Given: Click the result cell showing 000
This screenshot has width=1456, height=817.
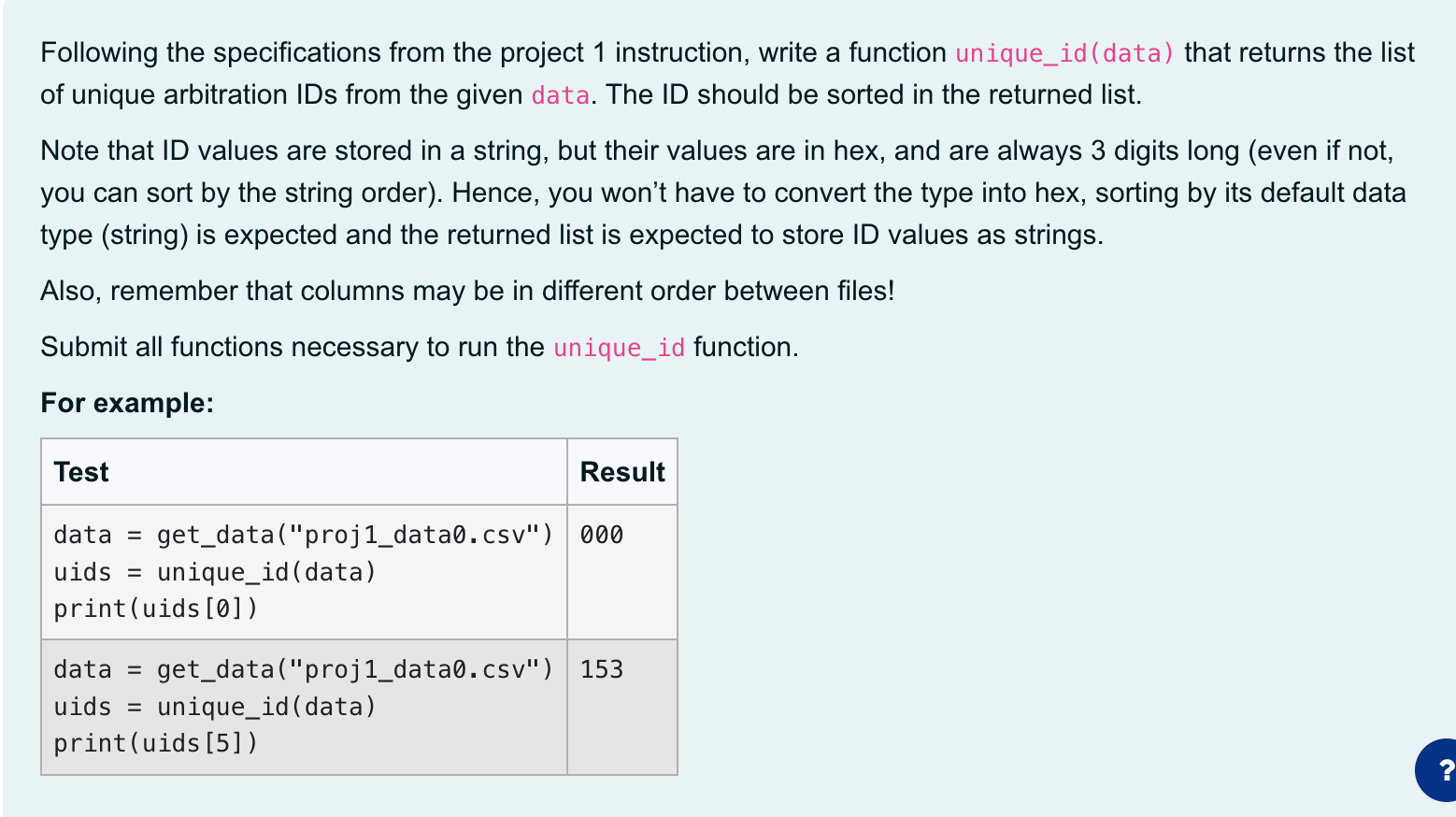Looking at the screenshot, I should point(622,572).
